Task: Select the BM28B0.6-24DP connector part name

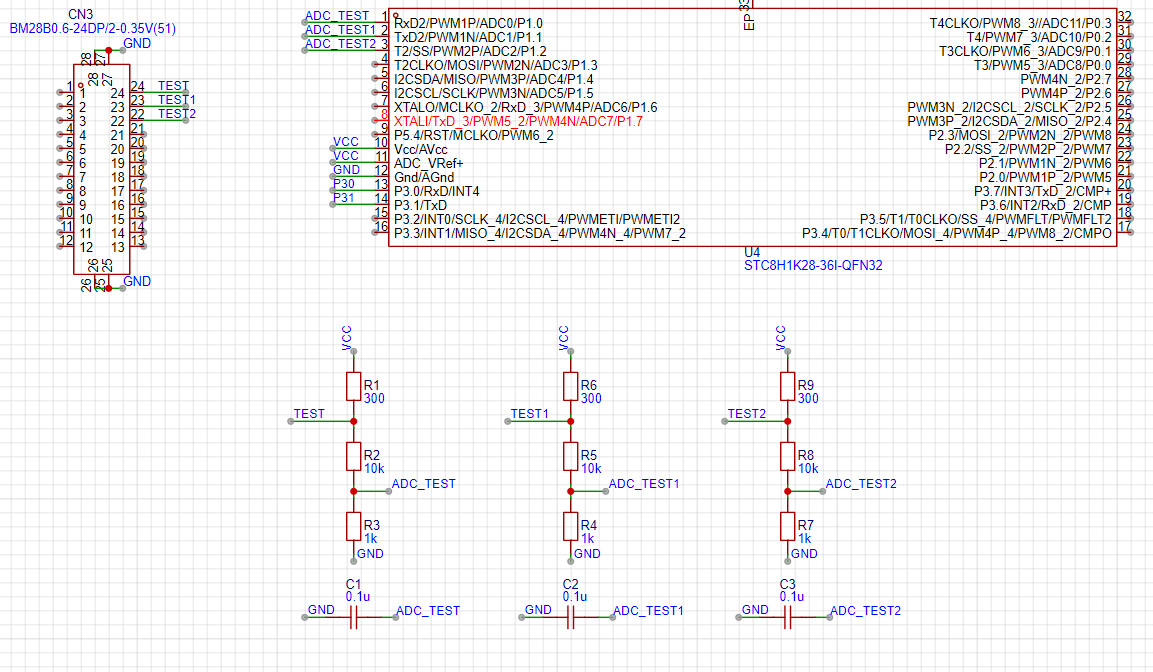Action: point(92,29)
